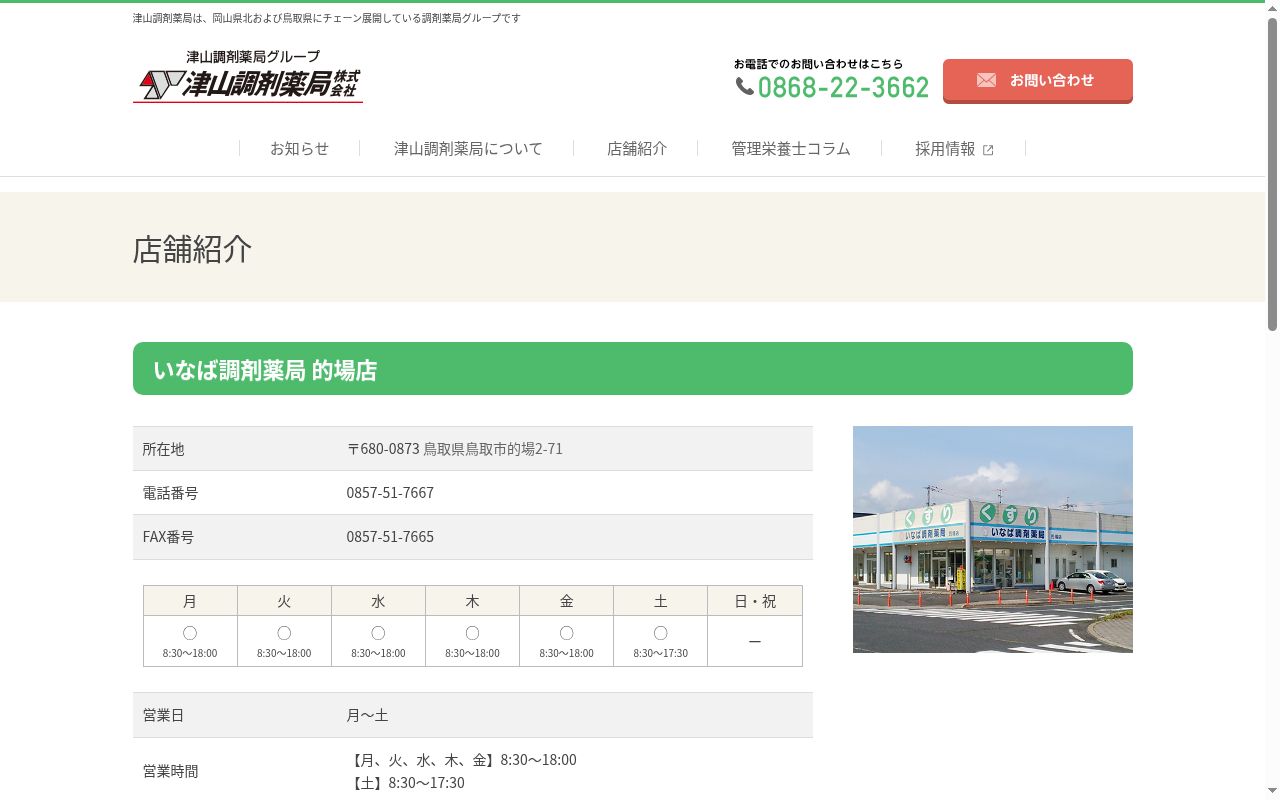
Task: Open 管理栄養士コラム menu item
Action: (791, 148)
